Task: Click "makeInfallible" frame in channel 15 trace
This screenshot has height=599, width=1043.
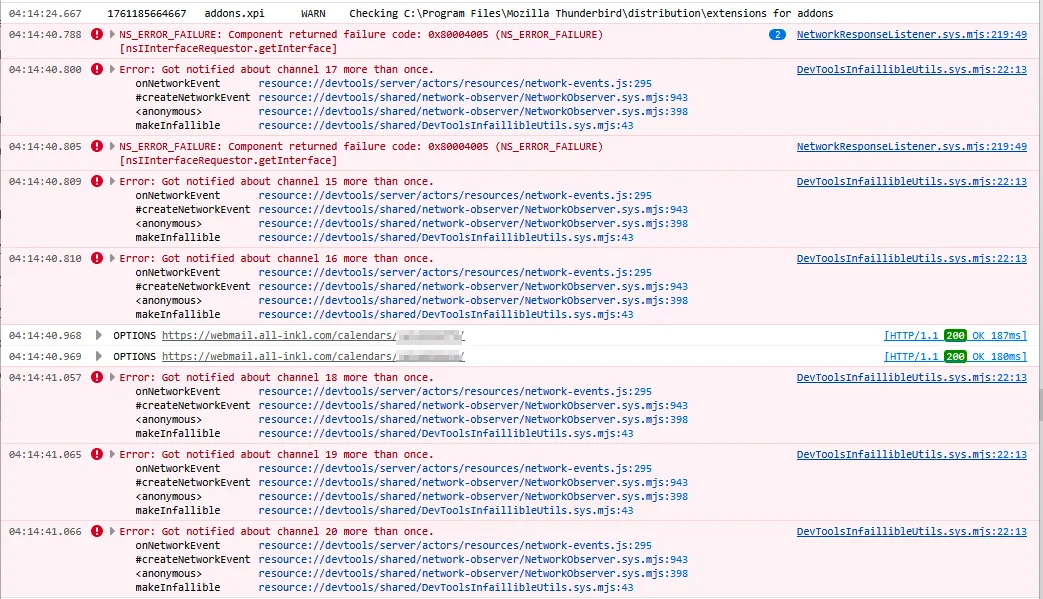Action: click(x=178, y=237)
